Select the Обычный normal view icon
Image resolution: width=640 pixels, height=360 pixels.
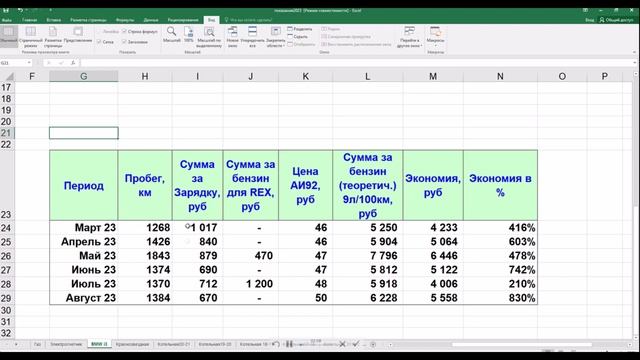point(8,36)
